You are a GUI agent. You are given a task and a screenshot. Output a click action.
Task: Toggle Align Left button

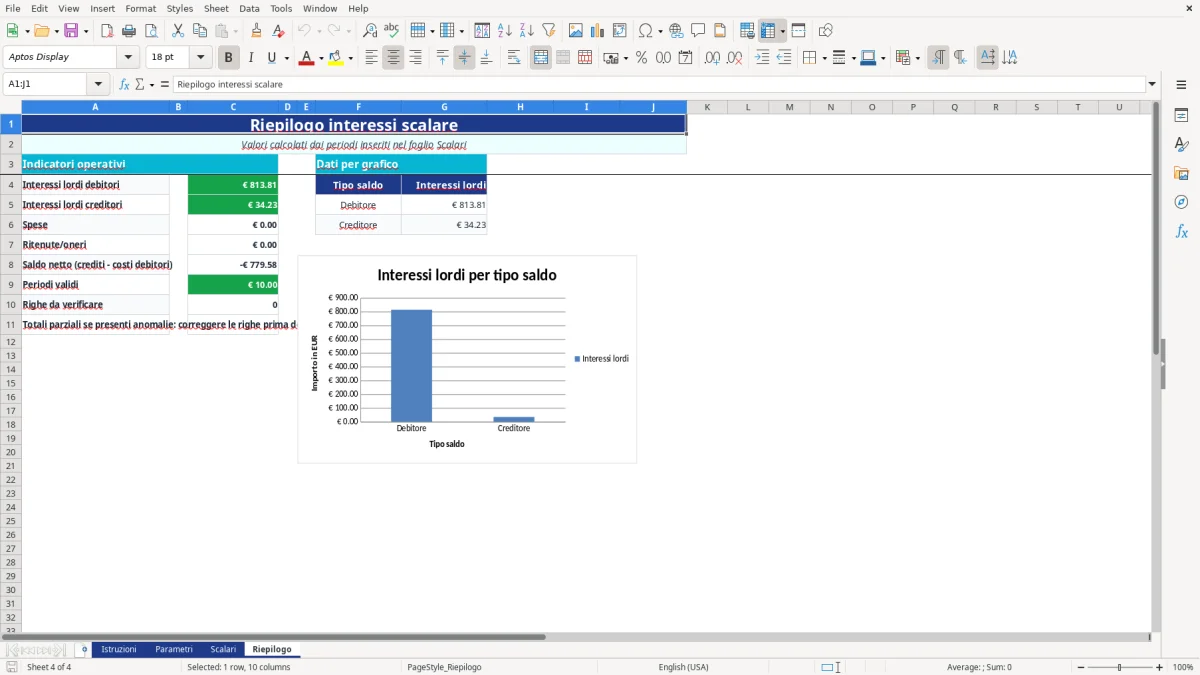tap(371, 58)
